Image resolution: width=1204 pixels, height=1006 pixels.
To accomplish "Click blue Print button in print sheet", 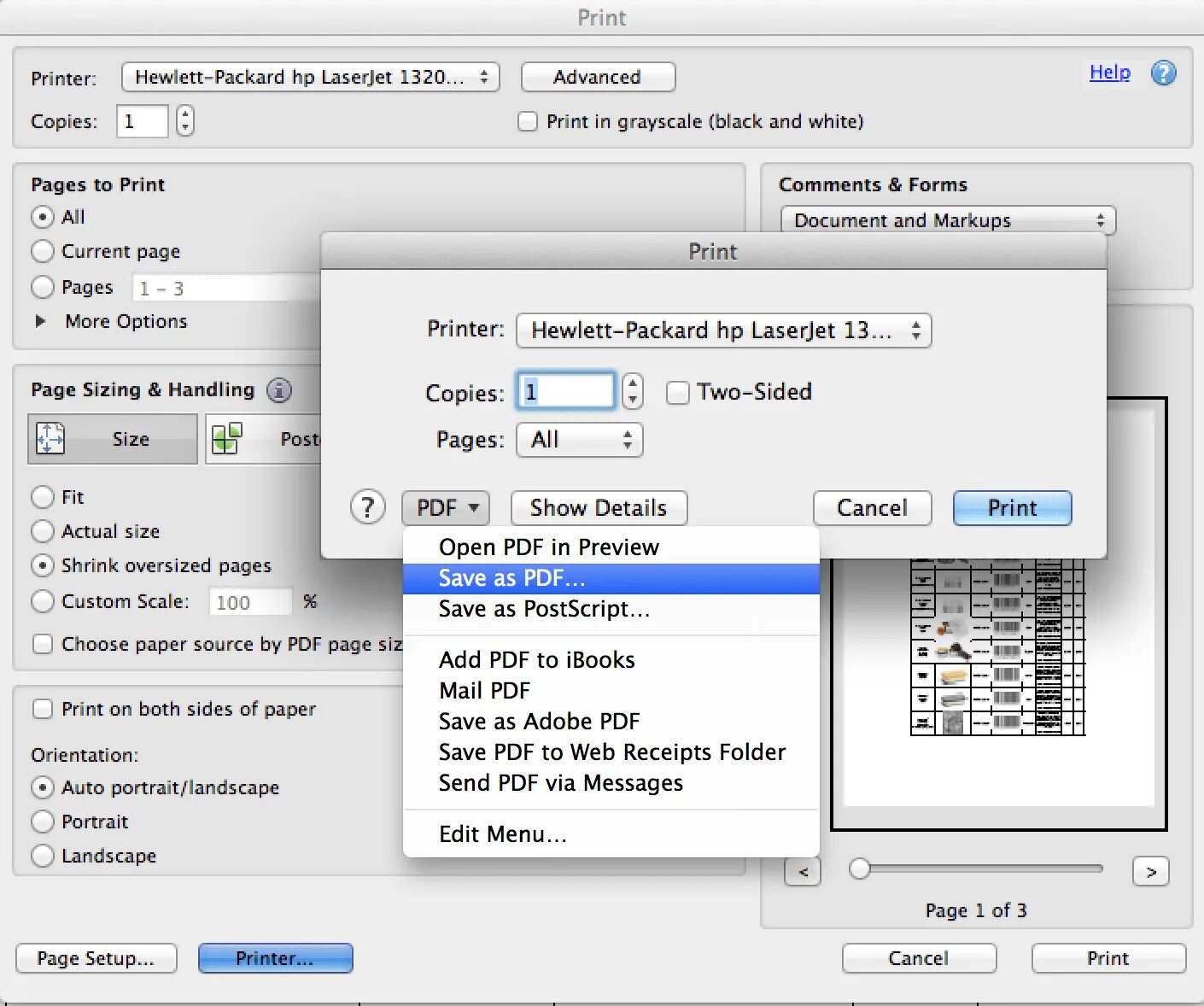I will click(1012, 508).
